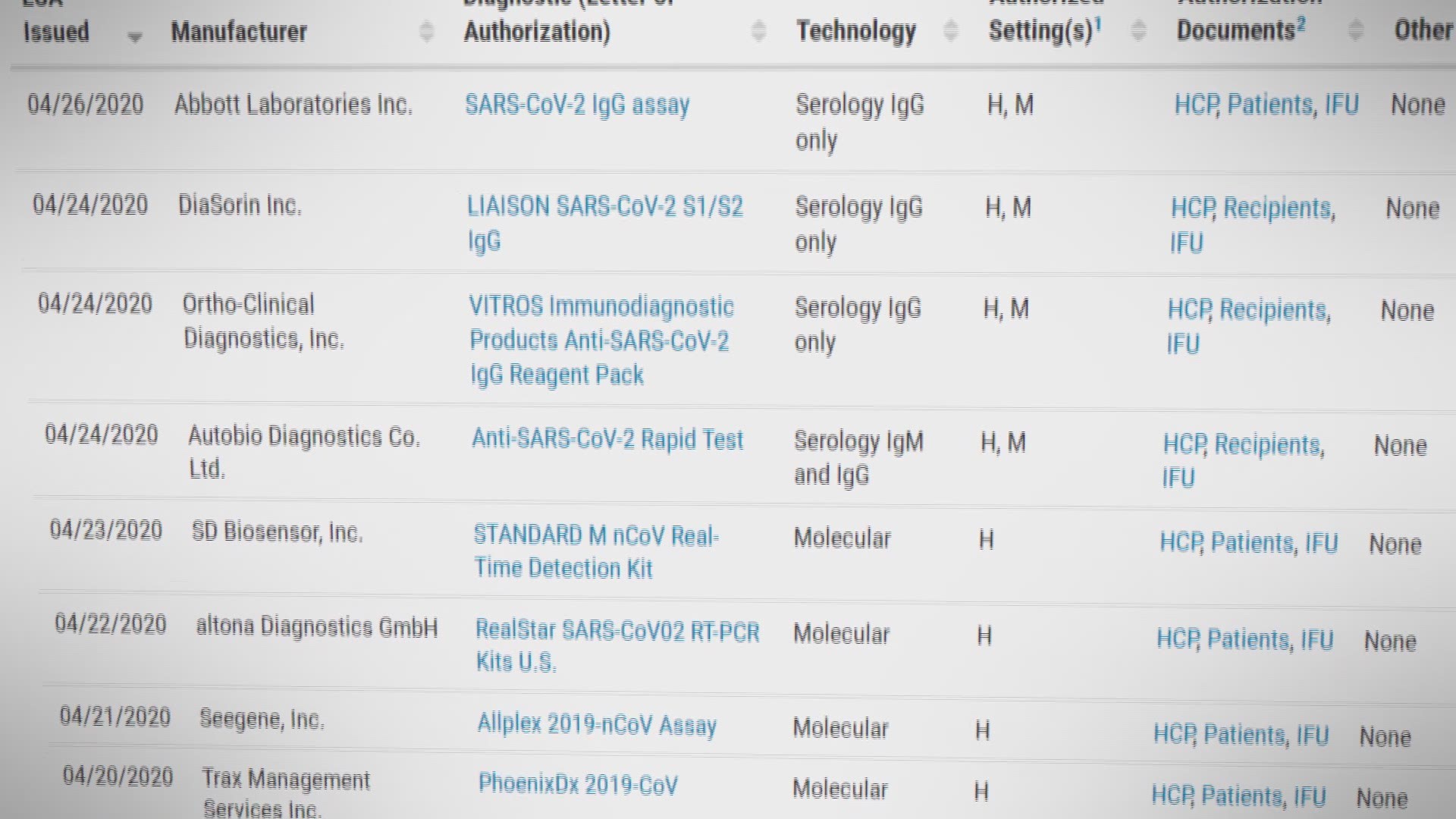Open HCP document for Autobio Diagnostics row
1456x819 pixels.
(x=1185, y=444)
